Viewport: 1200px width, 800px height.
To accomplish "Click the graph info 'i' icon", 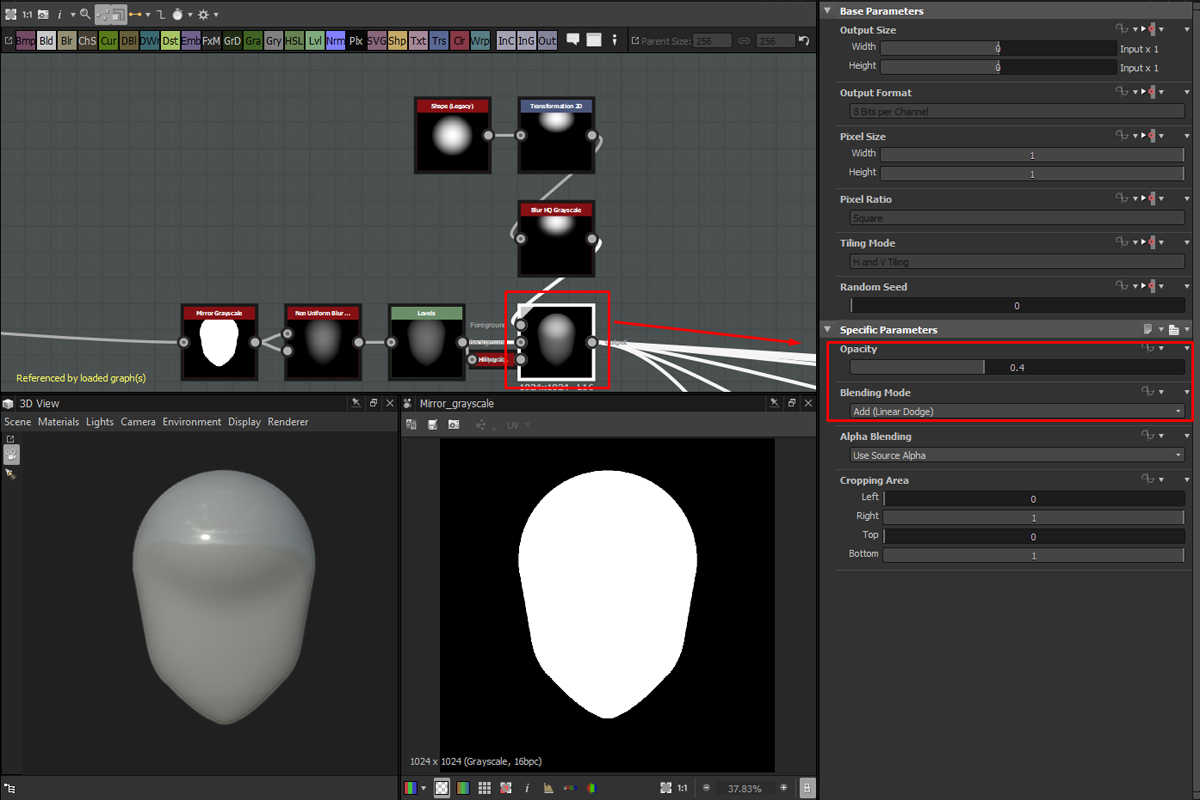I will [60, 14].
